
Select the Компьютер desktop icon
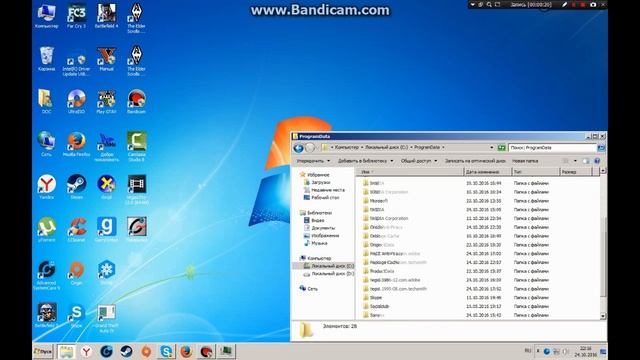click(x=47, y=16)
